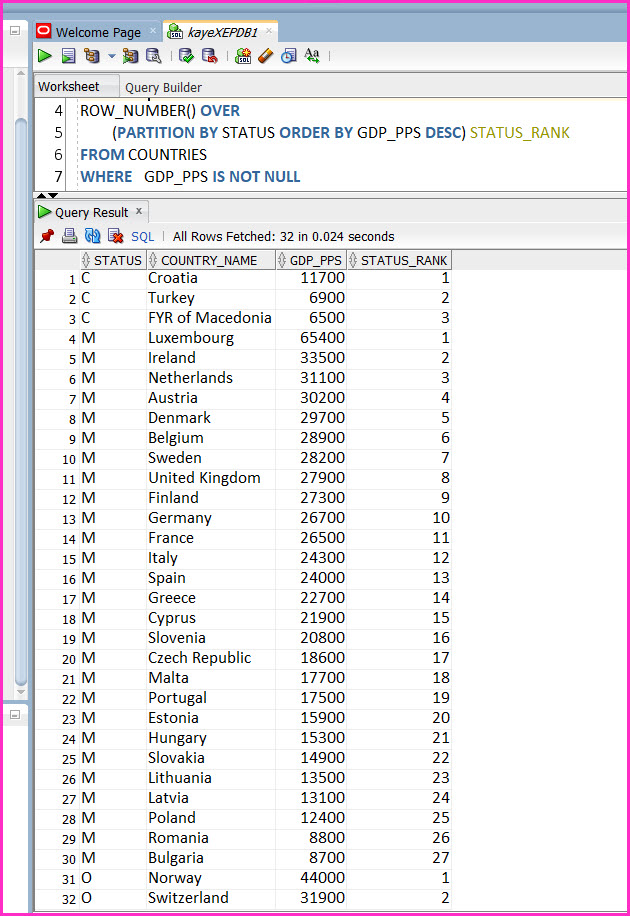Close the Welcome Page tab

tap(153, 30)
